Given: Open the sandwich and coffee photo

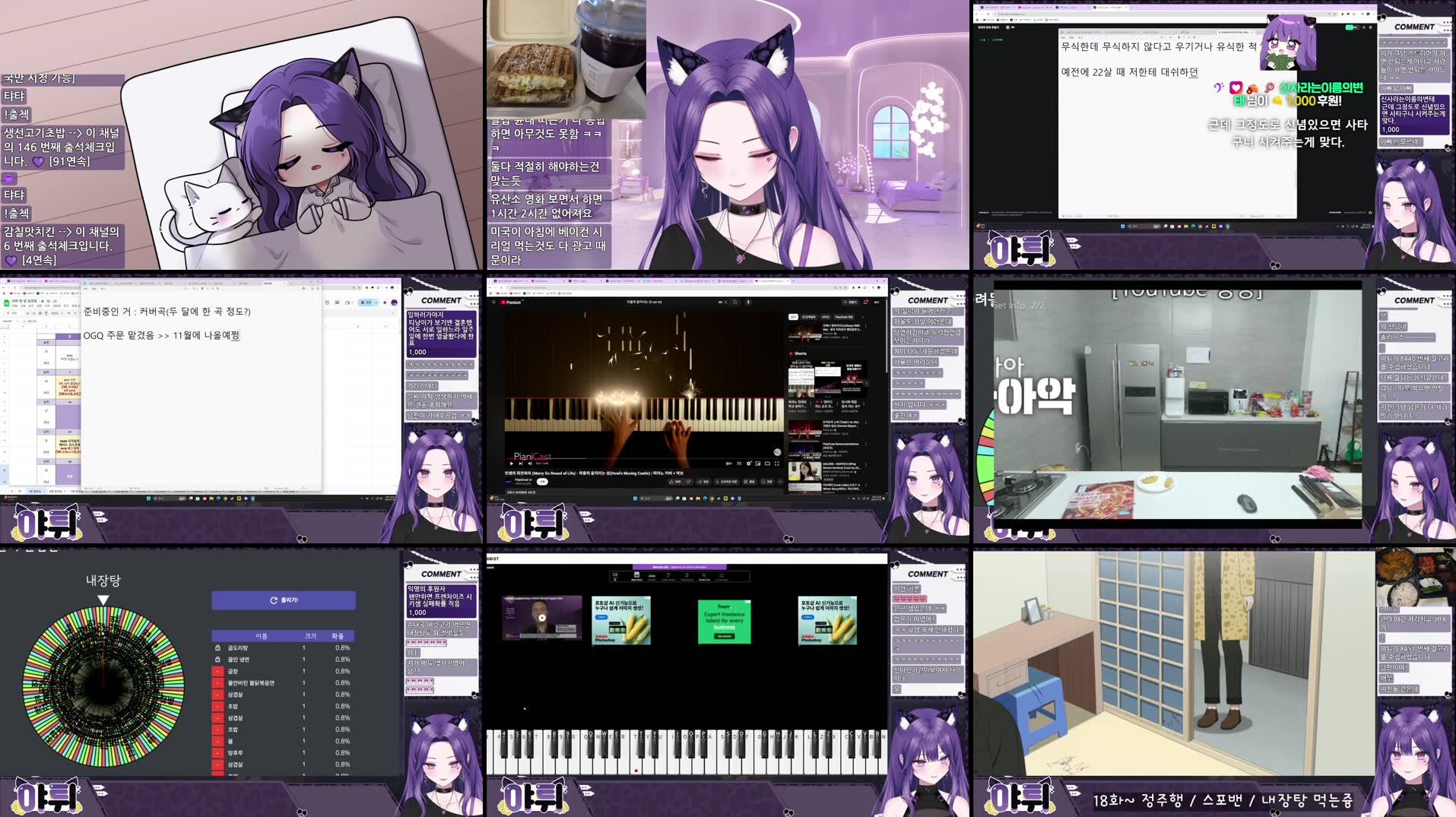Looking at the screenshot, I should (x=566, y=58).
